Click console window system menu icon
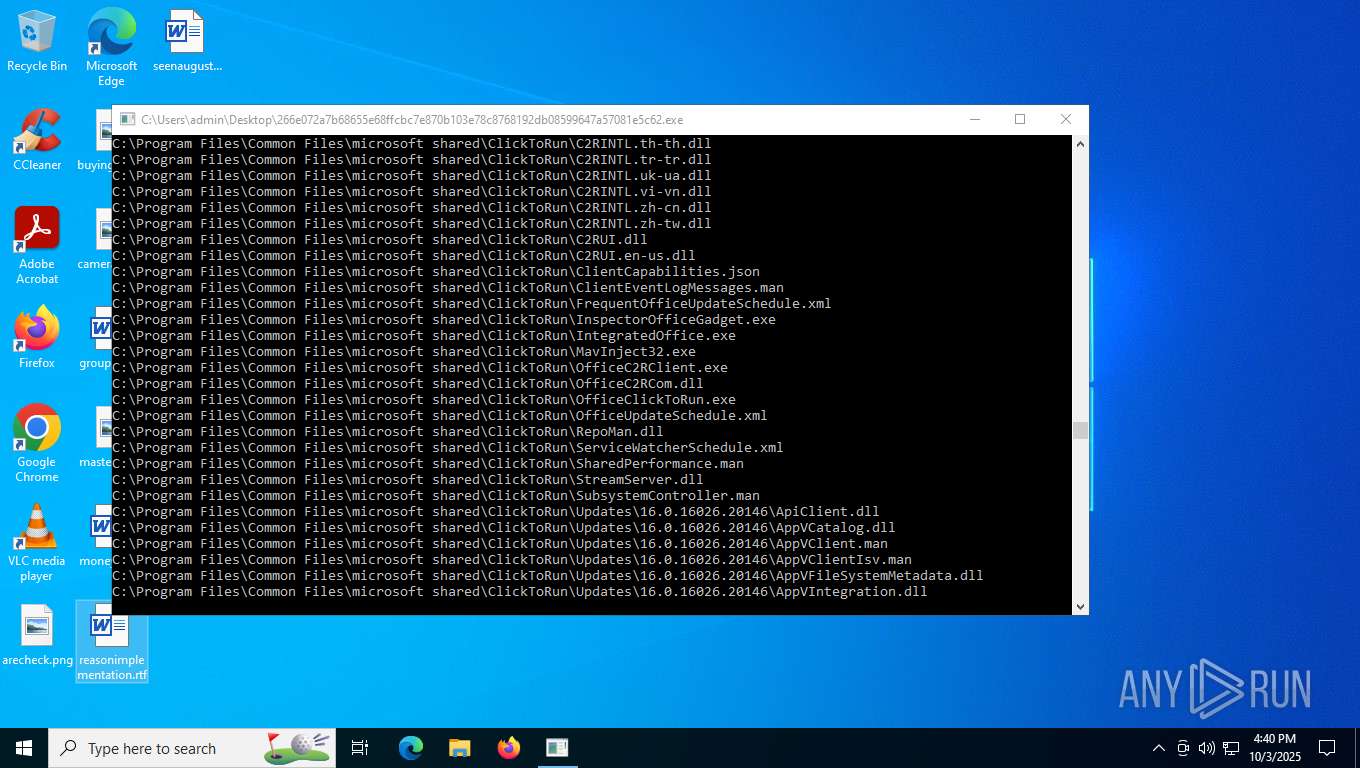The height and width of the screenshot is (768, 1360). click(x=126, y=120)
